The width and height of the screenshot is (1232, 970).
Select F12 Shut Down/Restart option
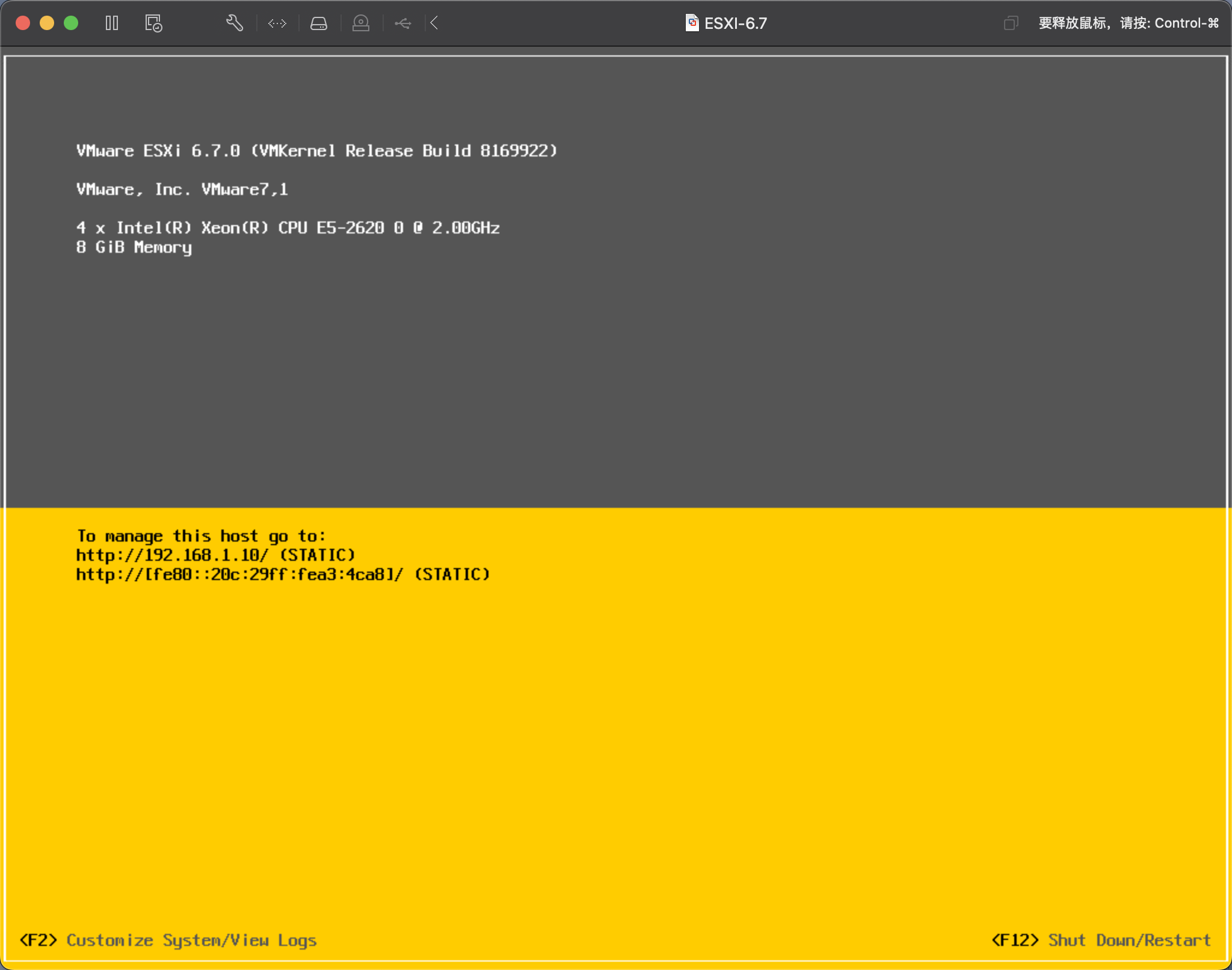(x=1101, y=940)
